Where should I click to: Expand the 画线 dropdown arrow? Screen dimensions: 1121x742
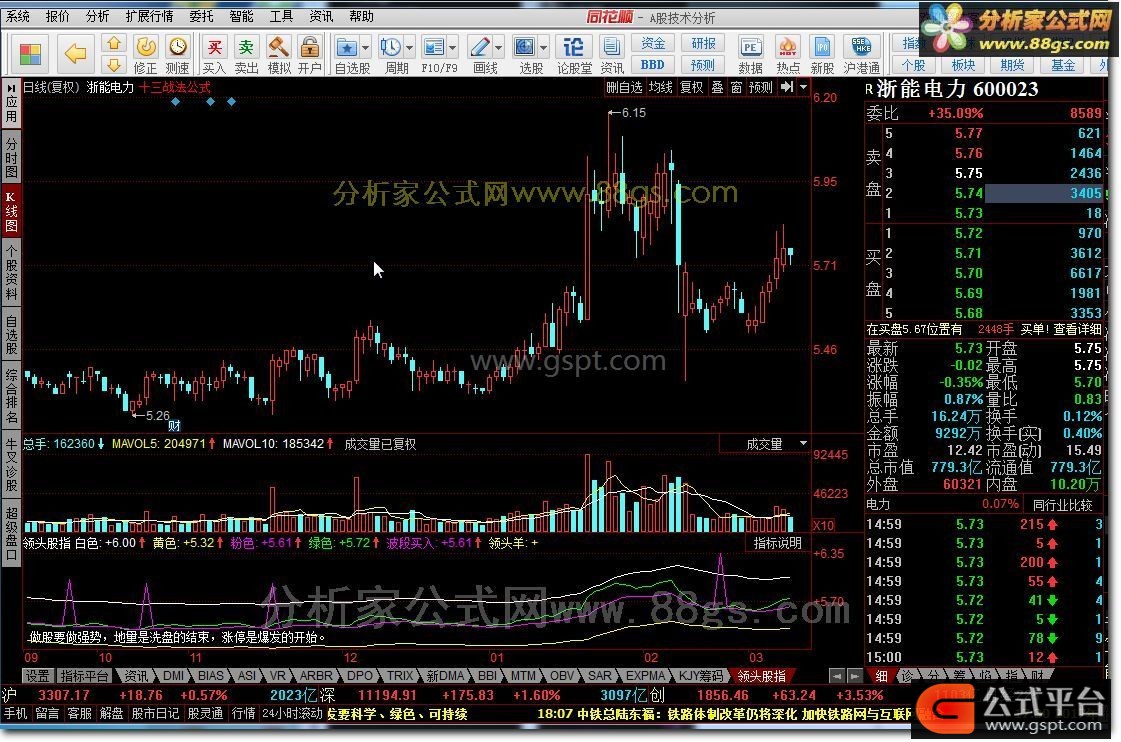coord(498,48)
